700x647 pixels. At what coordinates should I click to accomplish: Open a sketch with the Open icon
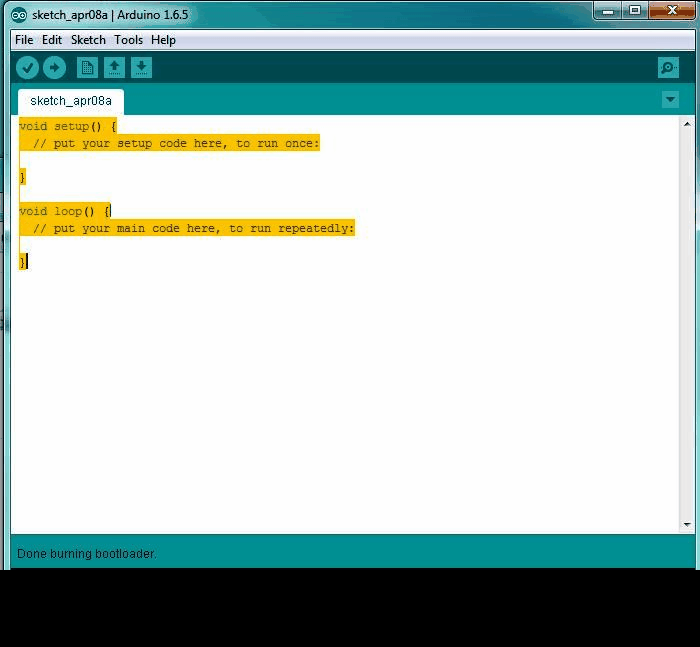click(x=114, y=68)
